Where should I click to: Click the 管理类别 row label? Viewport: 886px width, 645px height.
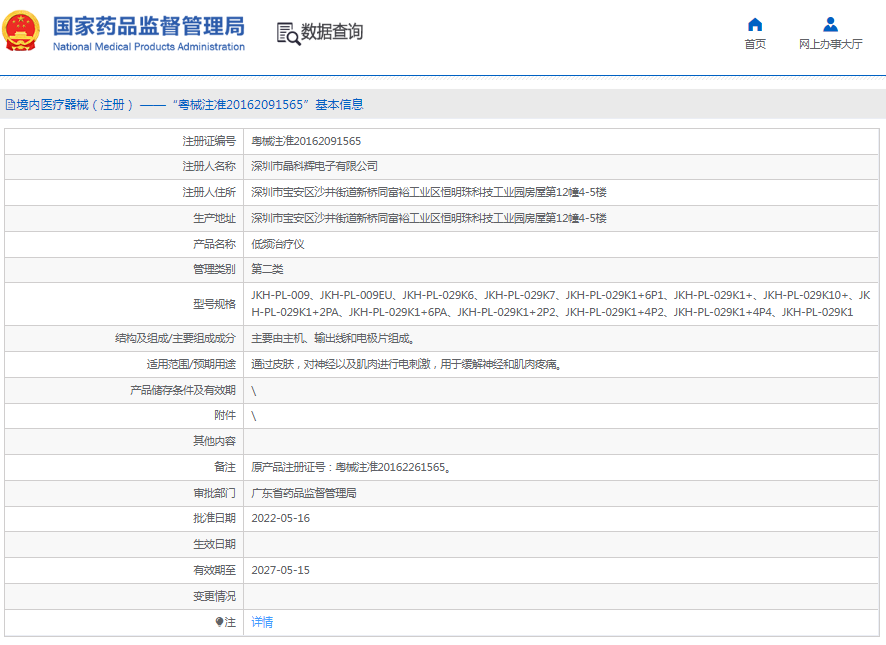[214, 269]
